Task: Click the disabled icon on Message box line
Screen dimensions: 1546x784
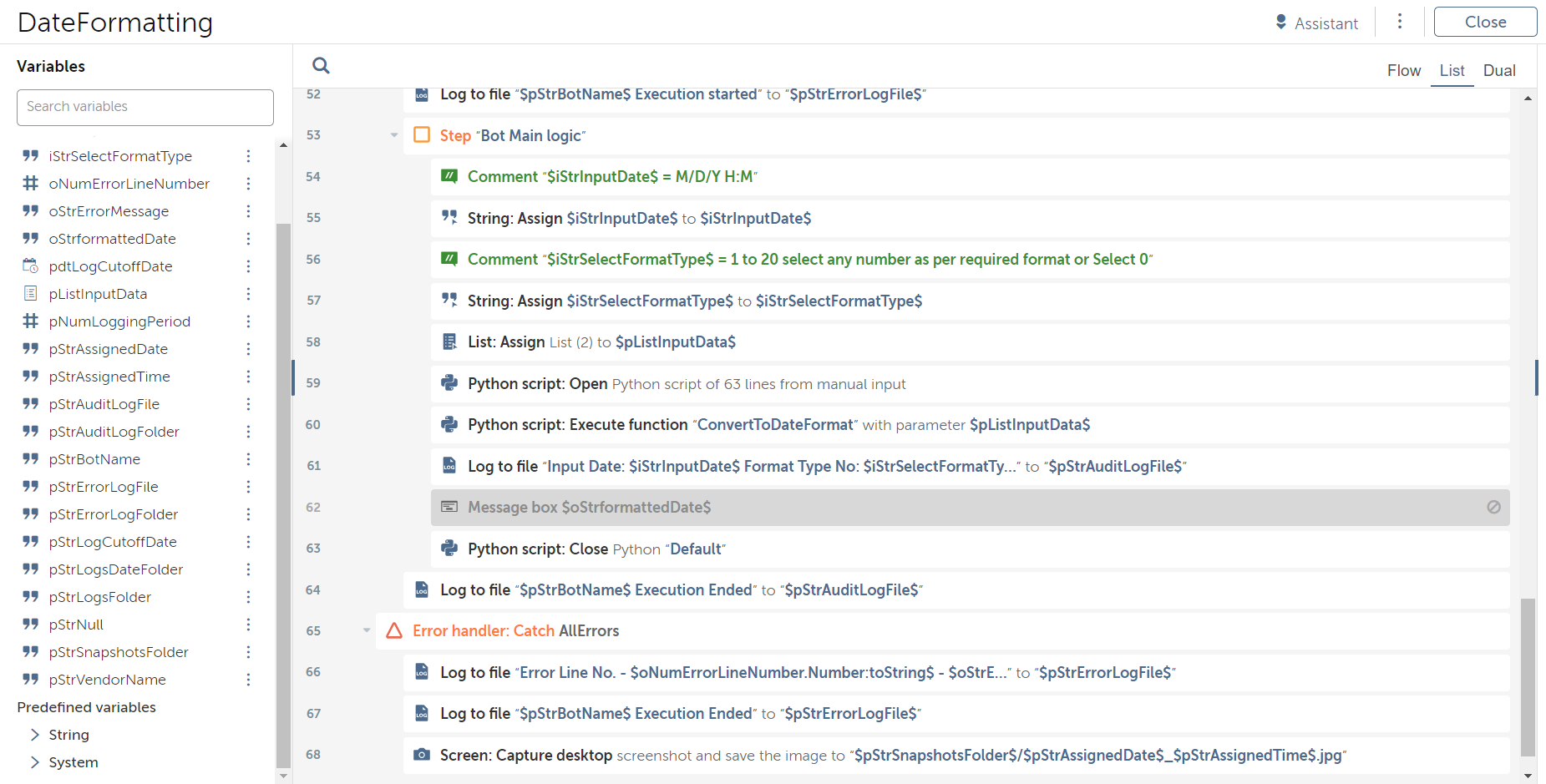Action: (1493, 507)
